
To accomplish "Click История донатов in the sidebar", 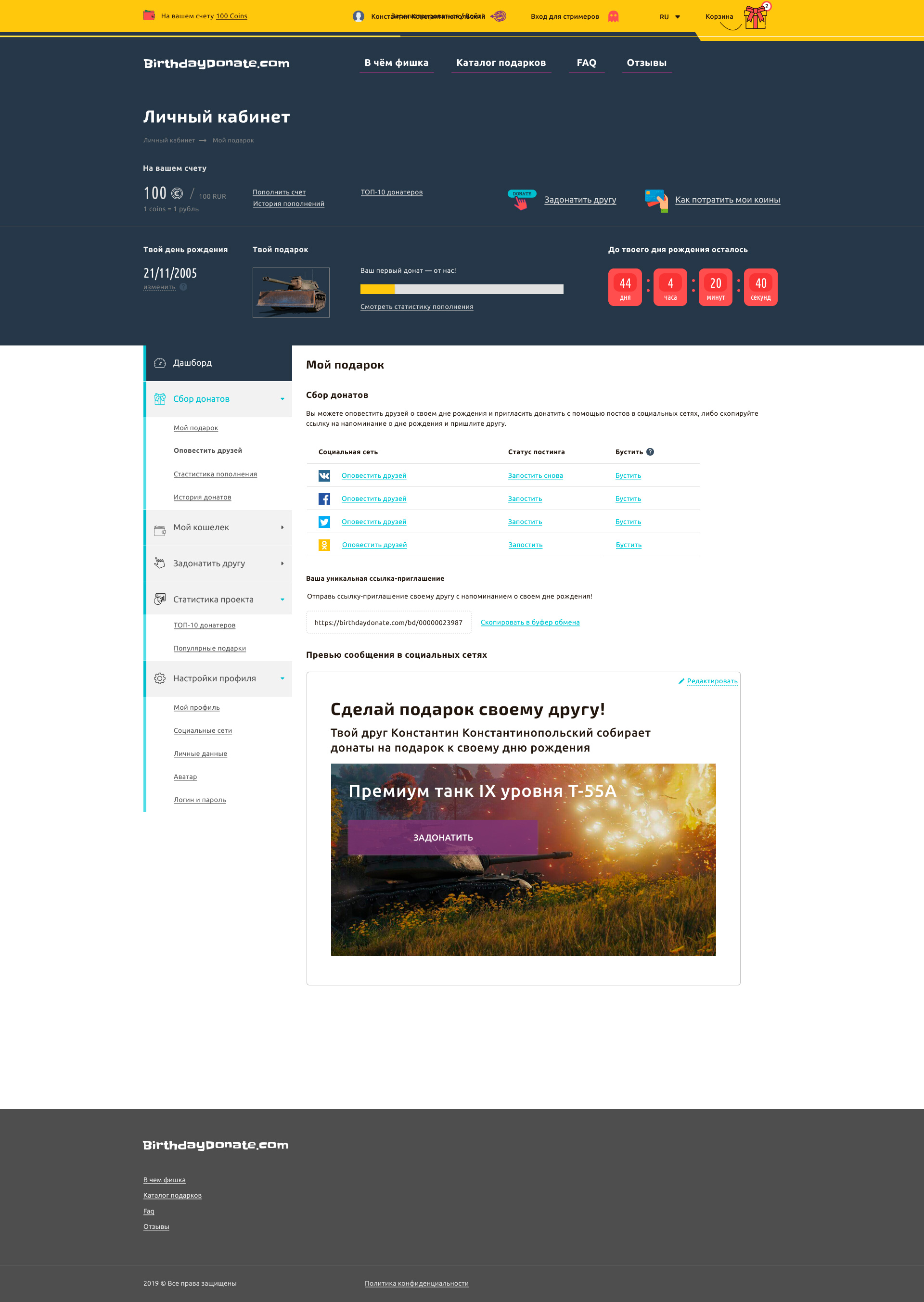I will 202,497.
